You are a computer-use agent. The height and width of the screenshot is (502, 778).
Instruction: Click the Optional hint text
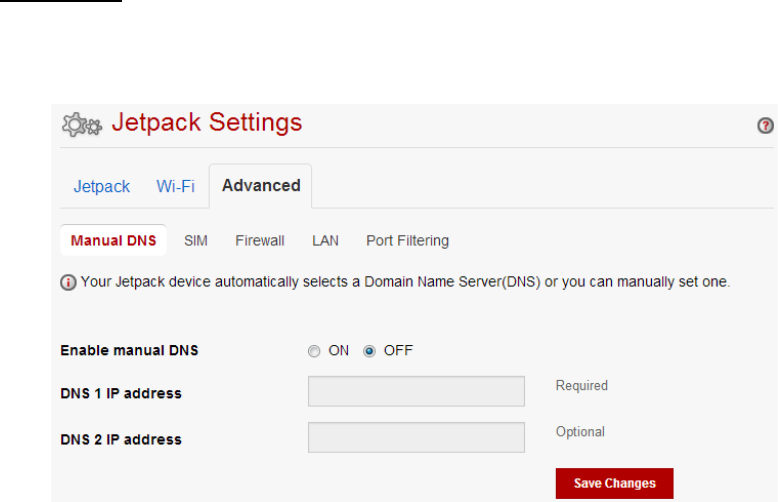(x=580, y=432)
